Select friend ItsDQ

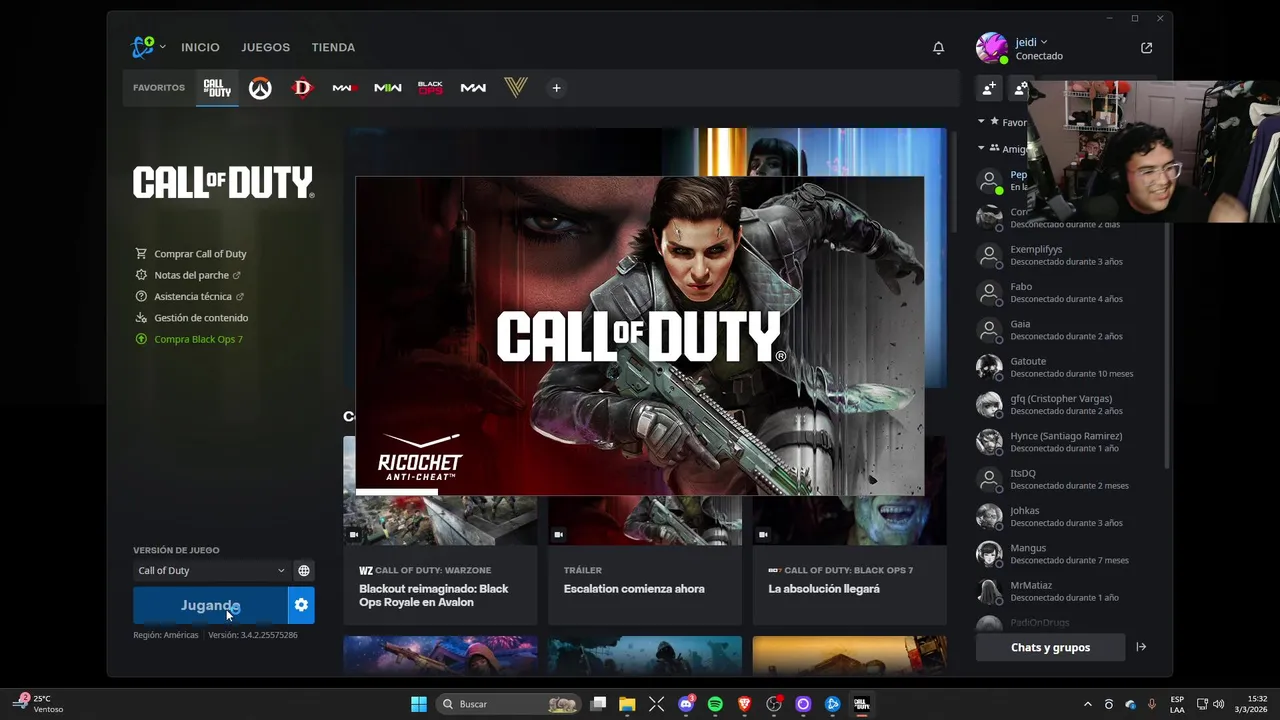(x=1066, y=479)
